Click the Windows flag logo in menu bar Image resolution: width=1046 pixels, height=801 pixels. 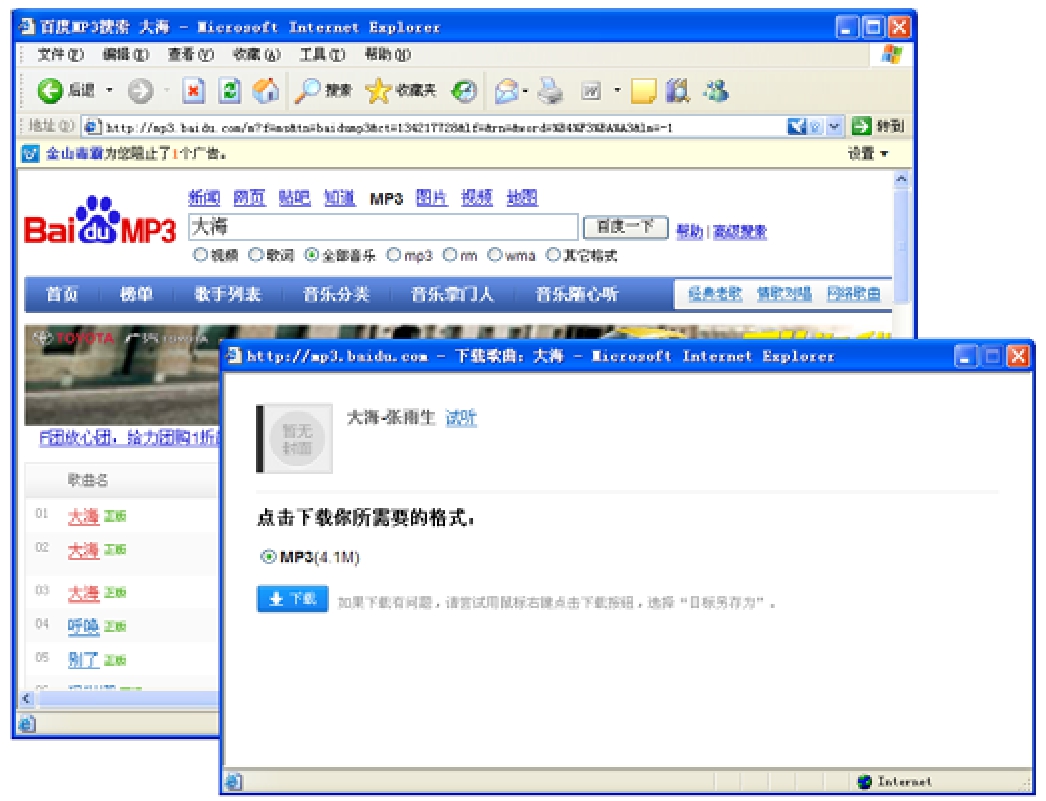[891, 55]
